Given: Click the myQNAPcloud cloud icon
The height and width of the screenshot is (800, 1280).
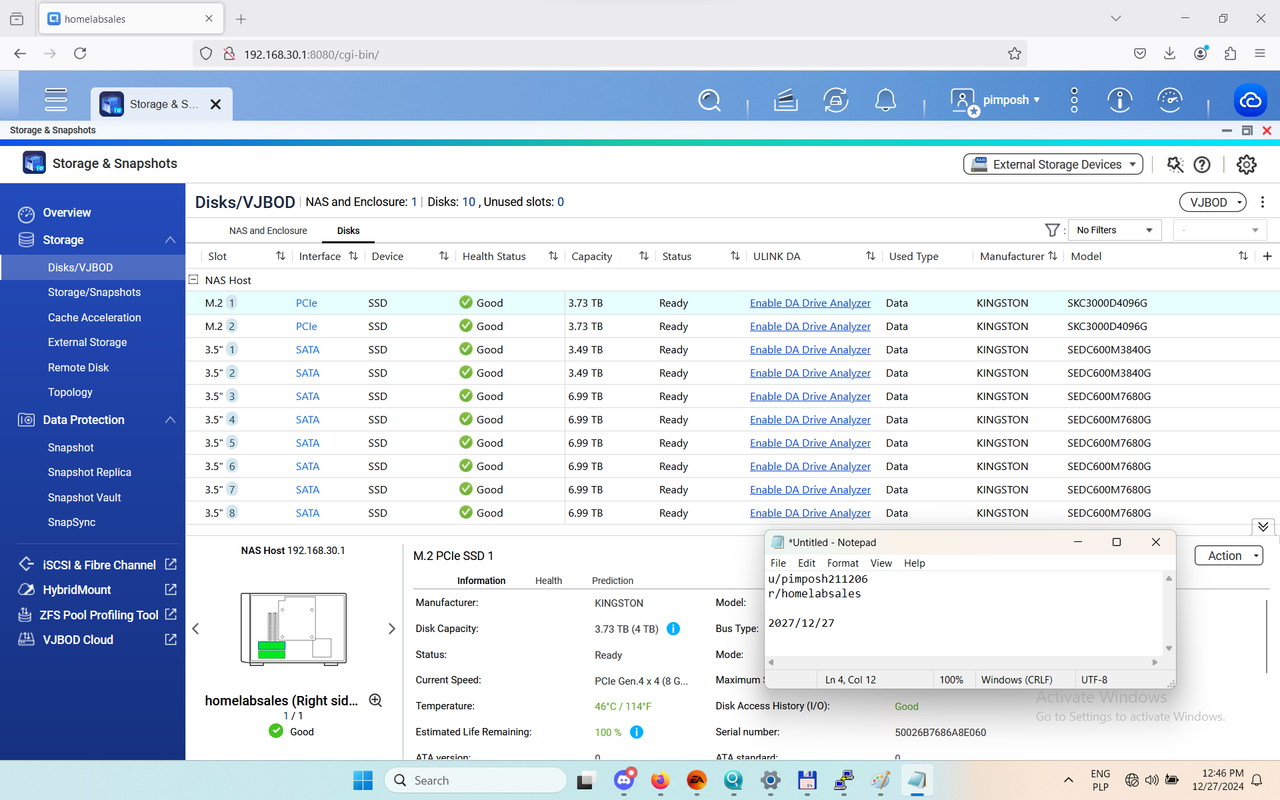Looking at the screenshot, I should point(1250,100).
